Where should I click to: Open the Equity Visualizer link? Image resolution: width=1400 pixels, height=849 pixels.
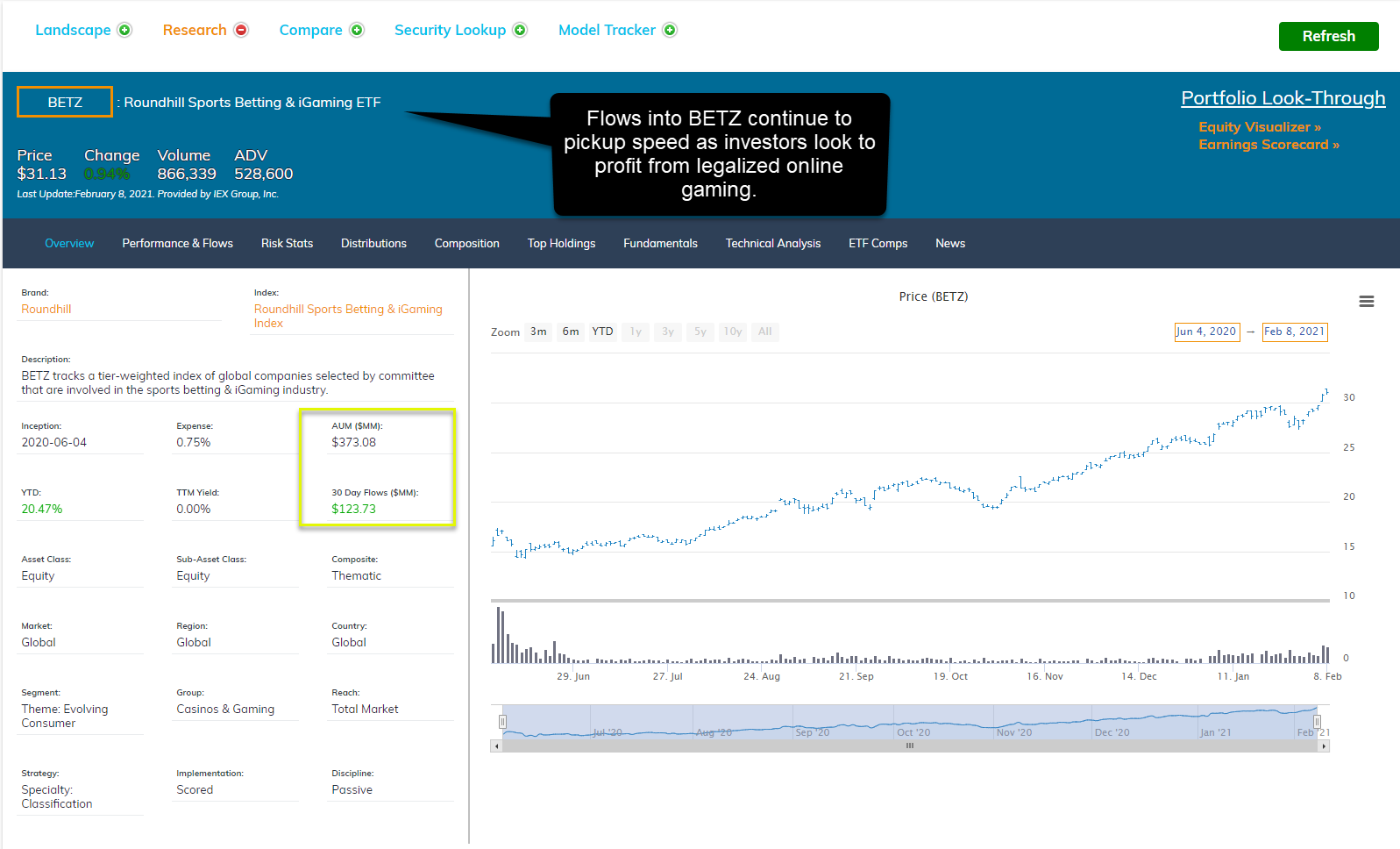point(1260,127)
